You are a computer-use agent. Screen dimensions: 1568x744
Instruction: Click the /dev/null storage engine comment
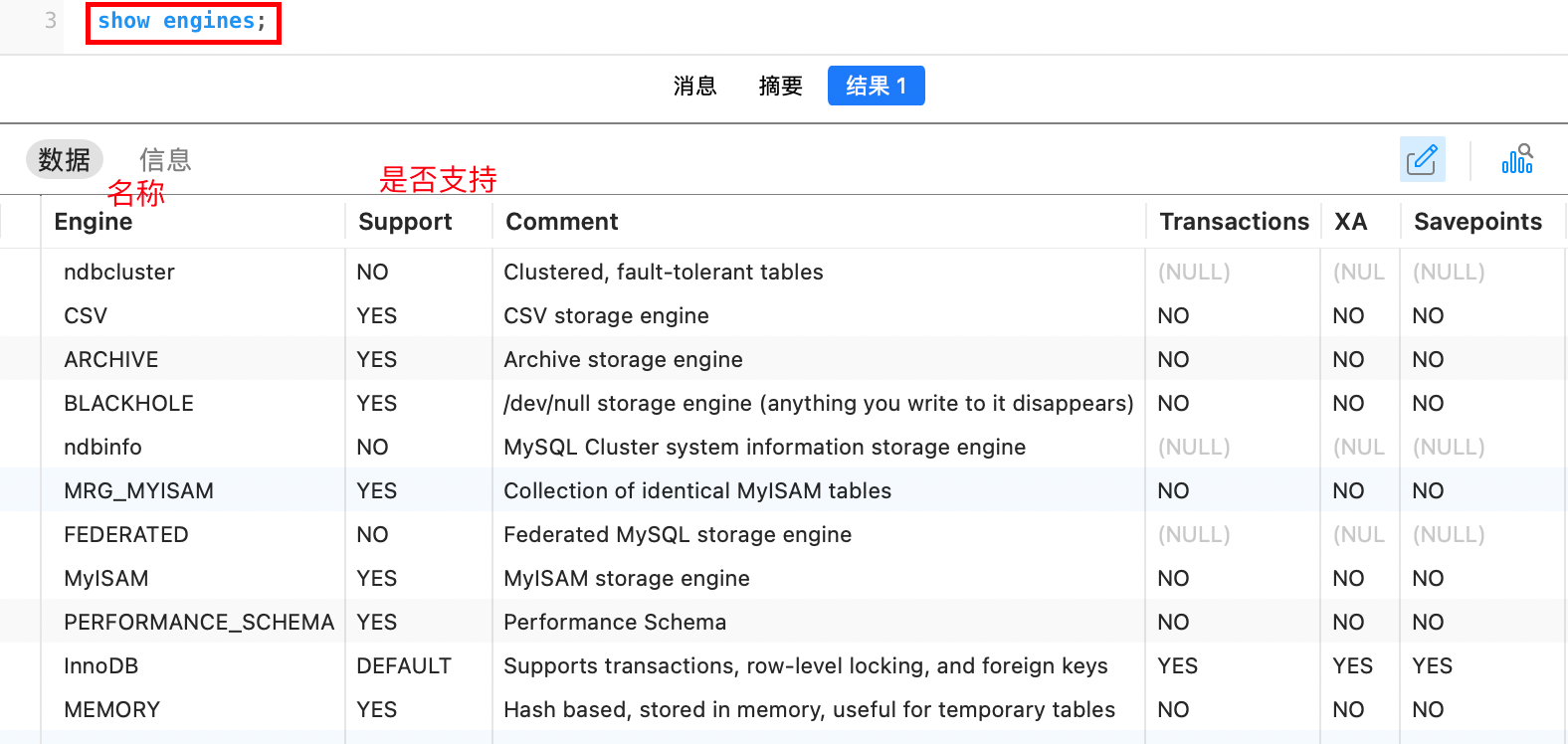click(819, 403)
